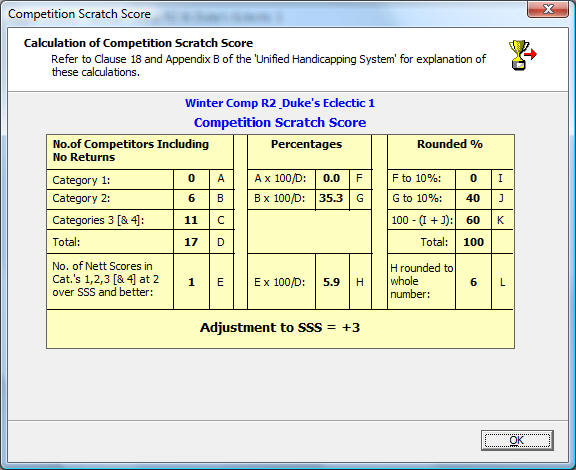Click the Adjustment to SSS = +3 text

pos(280,327)
